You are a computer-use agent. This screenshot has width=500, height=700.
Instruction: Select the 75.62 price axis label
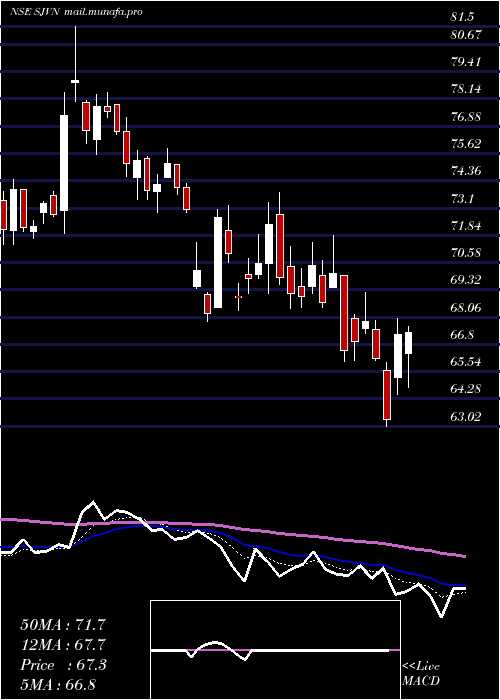pos(466,144)
